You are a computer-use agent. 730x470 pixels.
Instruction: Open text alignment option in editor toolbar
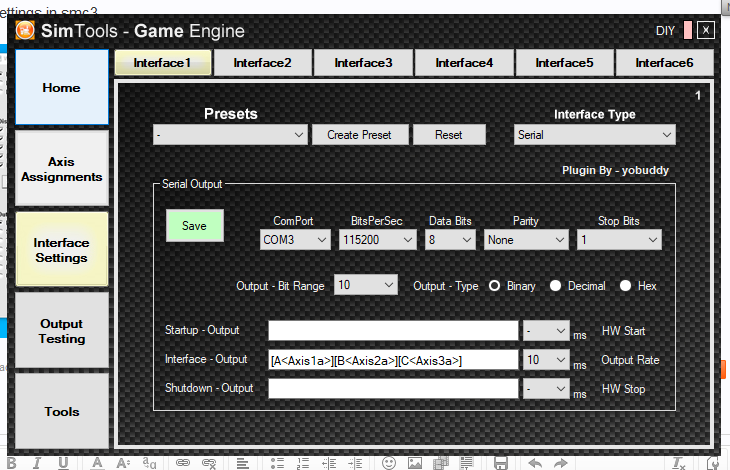coord(243,463)
